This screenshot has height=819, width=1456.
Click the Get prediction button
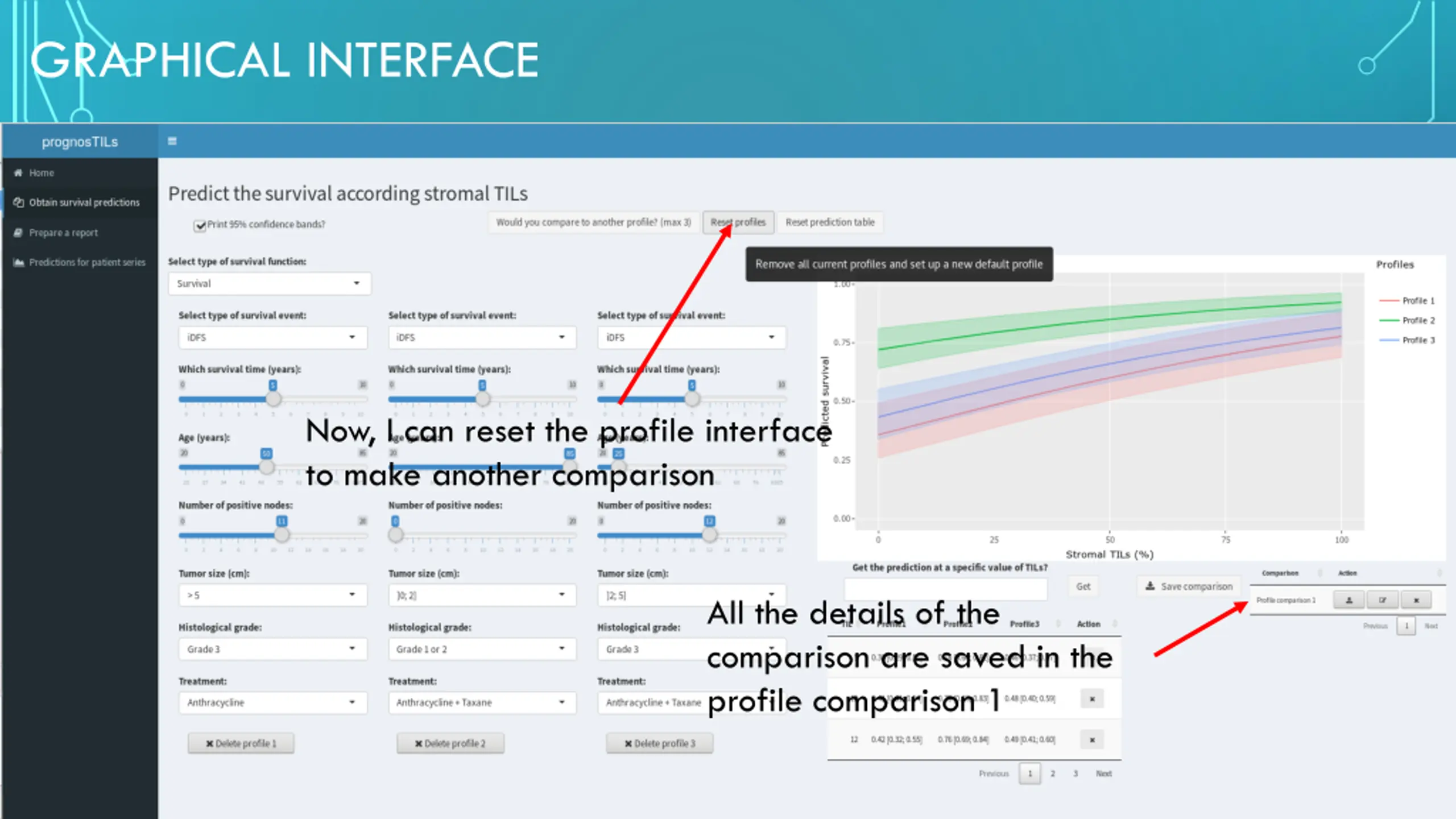point(1083,586)
